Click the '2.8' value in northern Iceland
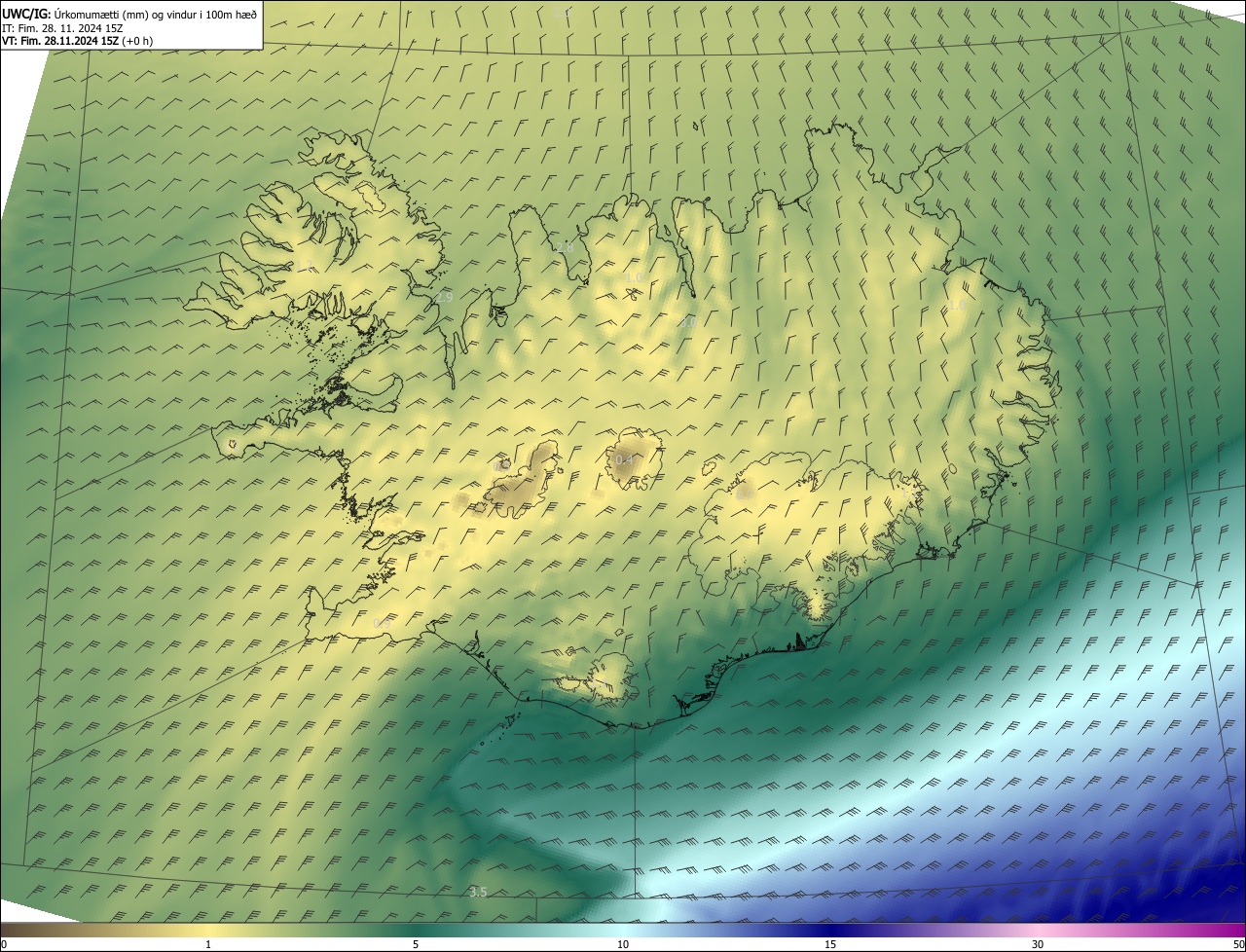This screenshot has width=1246, height=952. (565, 247)
